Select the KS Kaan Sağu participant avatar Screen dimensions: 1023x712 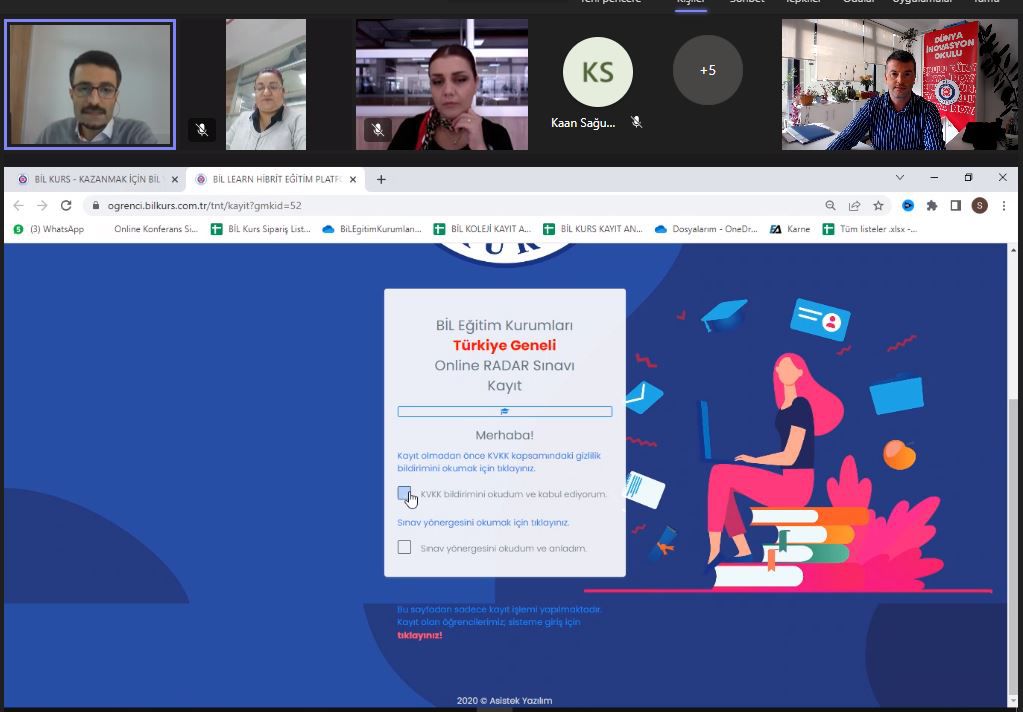click(598, 72)
